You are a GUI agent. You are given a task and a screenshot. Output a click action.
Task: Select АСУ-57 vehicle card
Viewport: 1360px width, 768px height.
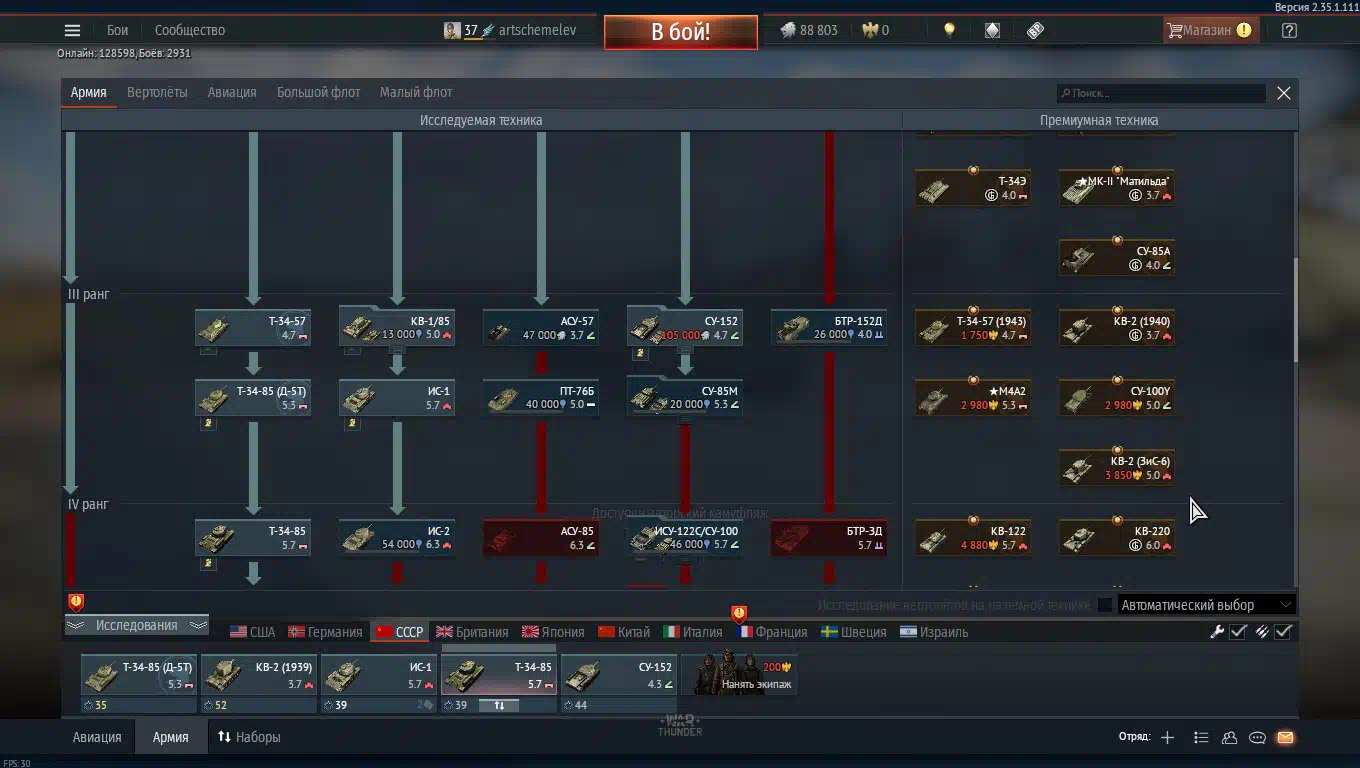(541, 328)
